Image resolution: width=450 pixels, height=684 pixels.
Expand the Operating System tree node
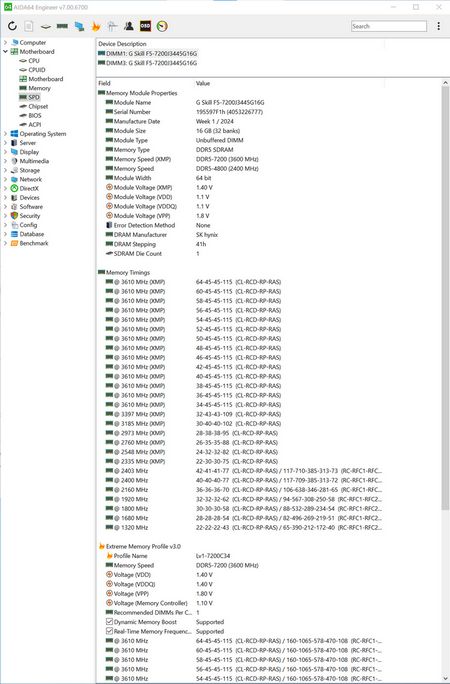click(5, 133)
